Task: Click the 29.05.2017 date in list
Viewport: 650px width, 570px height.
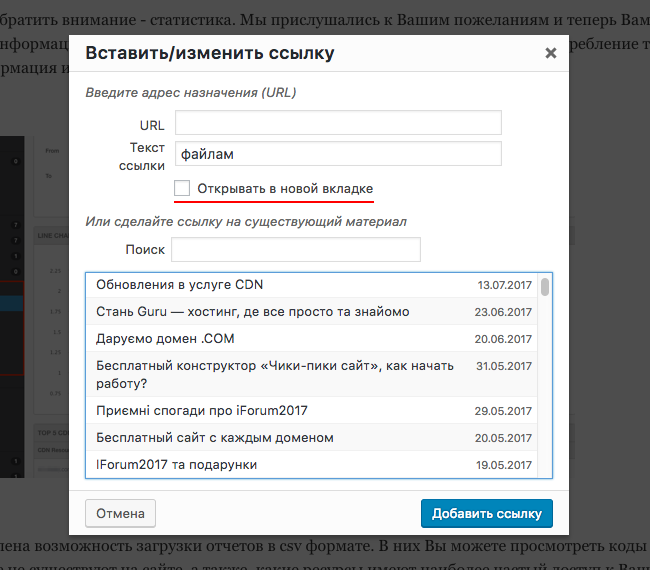Action: pos(504,412)
